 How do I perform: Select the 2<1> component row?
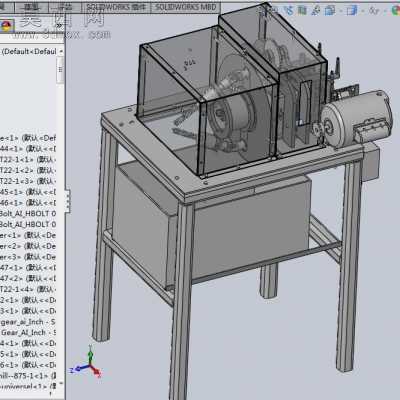pos(28,300)
